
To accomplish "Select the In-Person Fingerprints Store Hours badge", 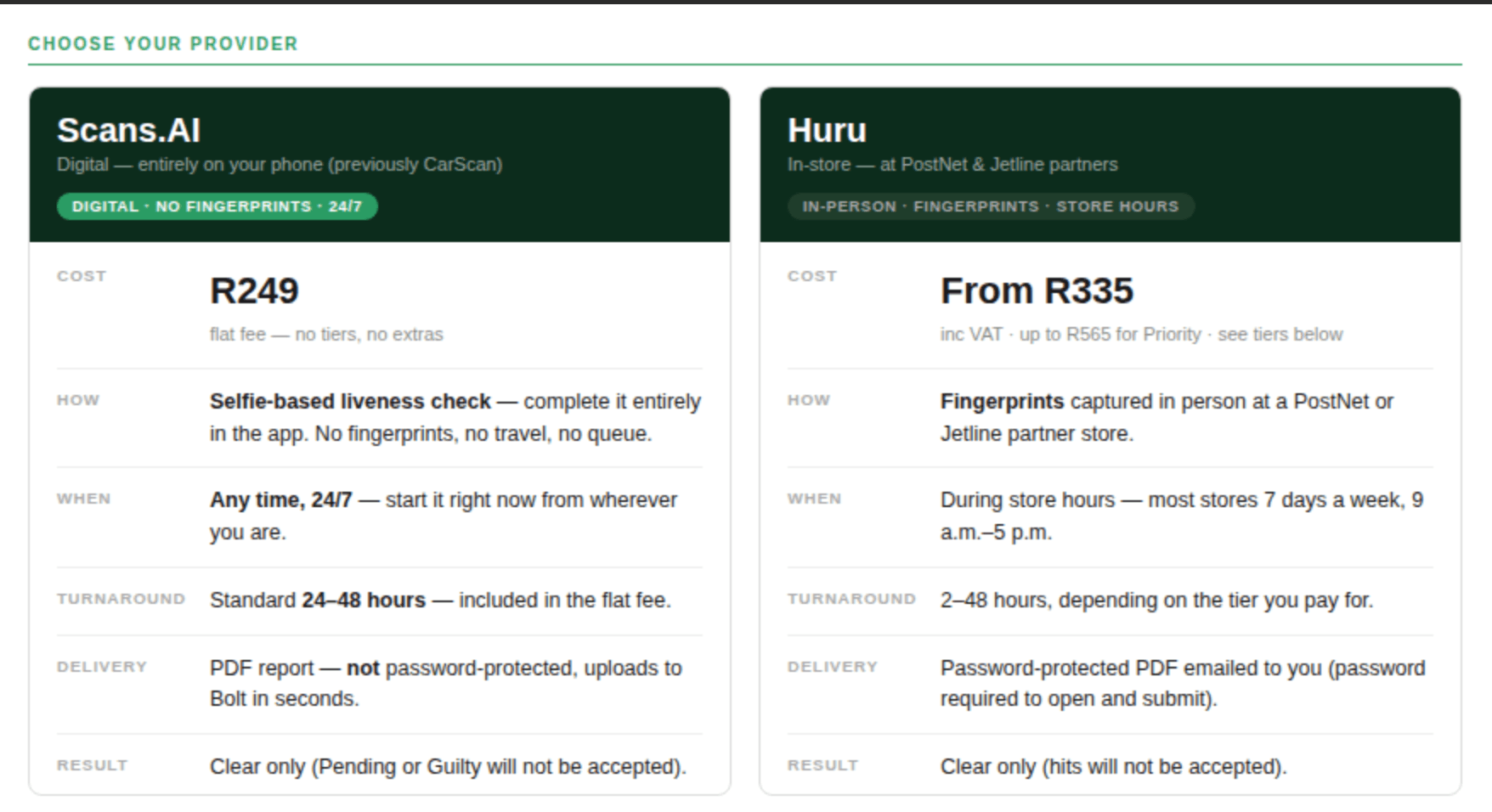I will (x=991, y=206).
